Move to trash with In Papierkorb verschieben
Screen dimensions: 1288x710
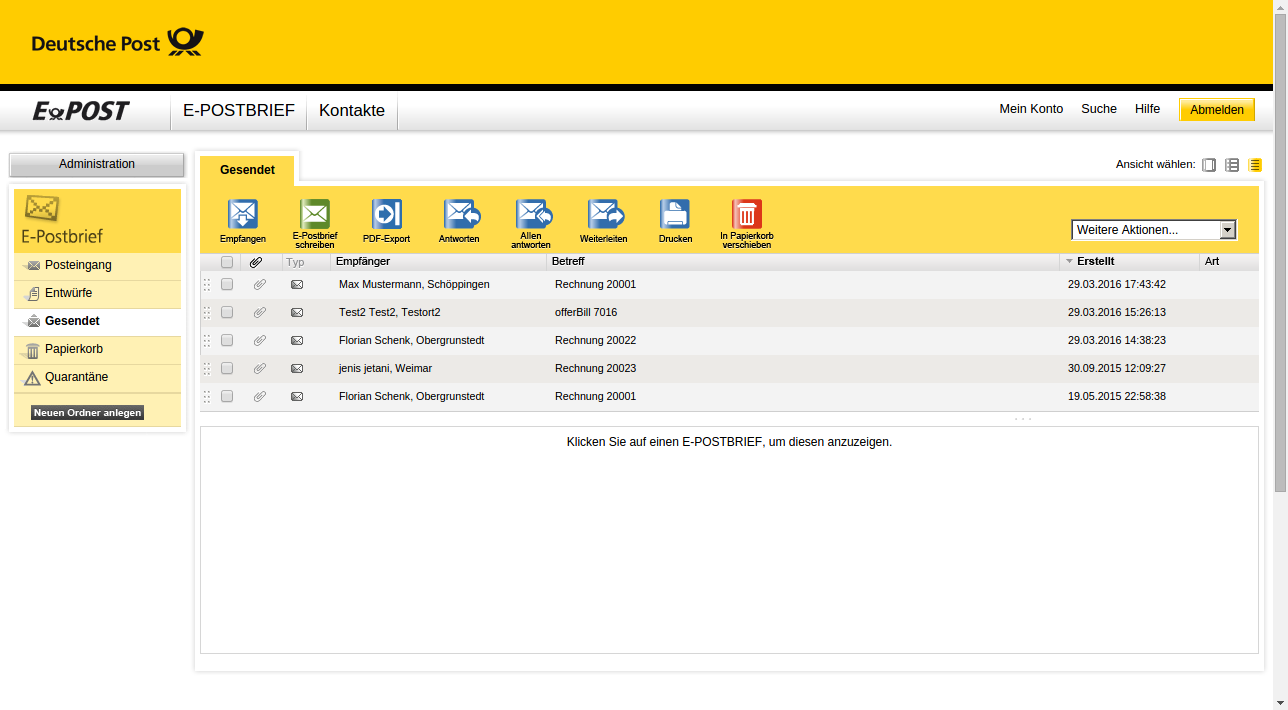point(747,214)
